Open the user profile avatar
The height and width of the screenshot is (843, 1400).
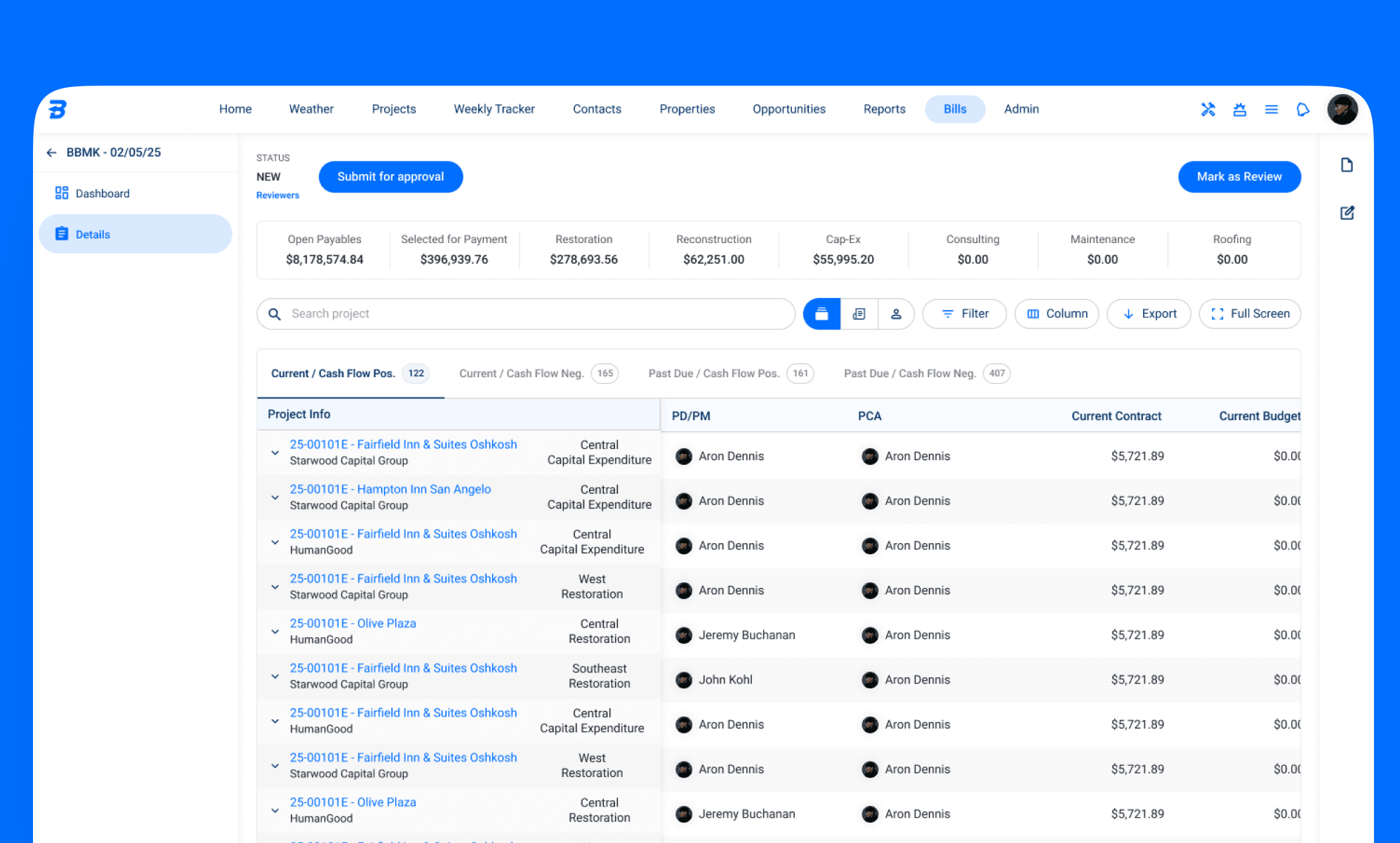(x=1342, y=109)
